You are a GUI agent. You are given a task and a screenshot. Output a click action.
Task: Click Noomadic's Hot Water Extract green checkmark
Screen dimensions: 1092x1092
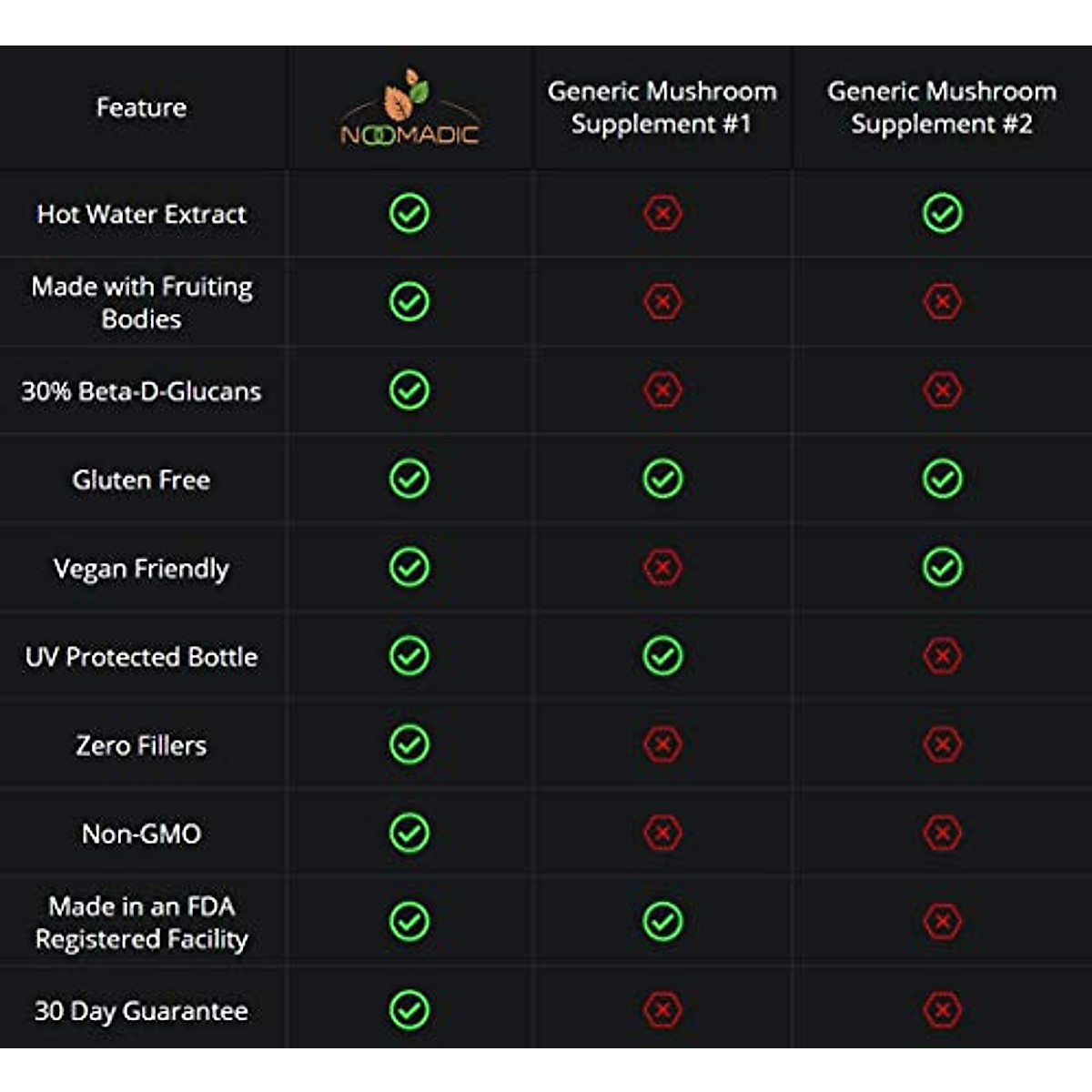pyautogui.click(x=409, y=214)
